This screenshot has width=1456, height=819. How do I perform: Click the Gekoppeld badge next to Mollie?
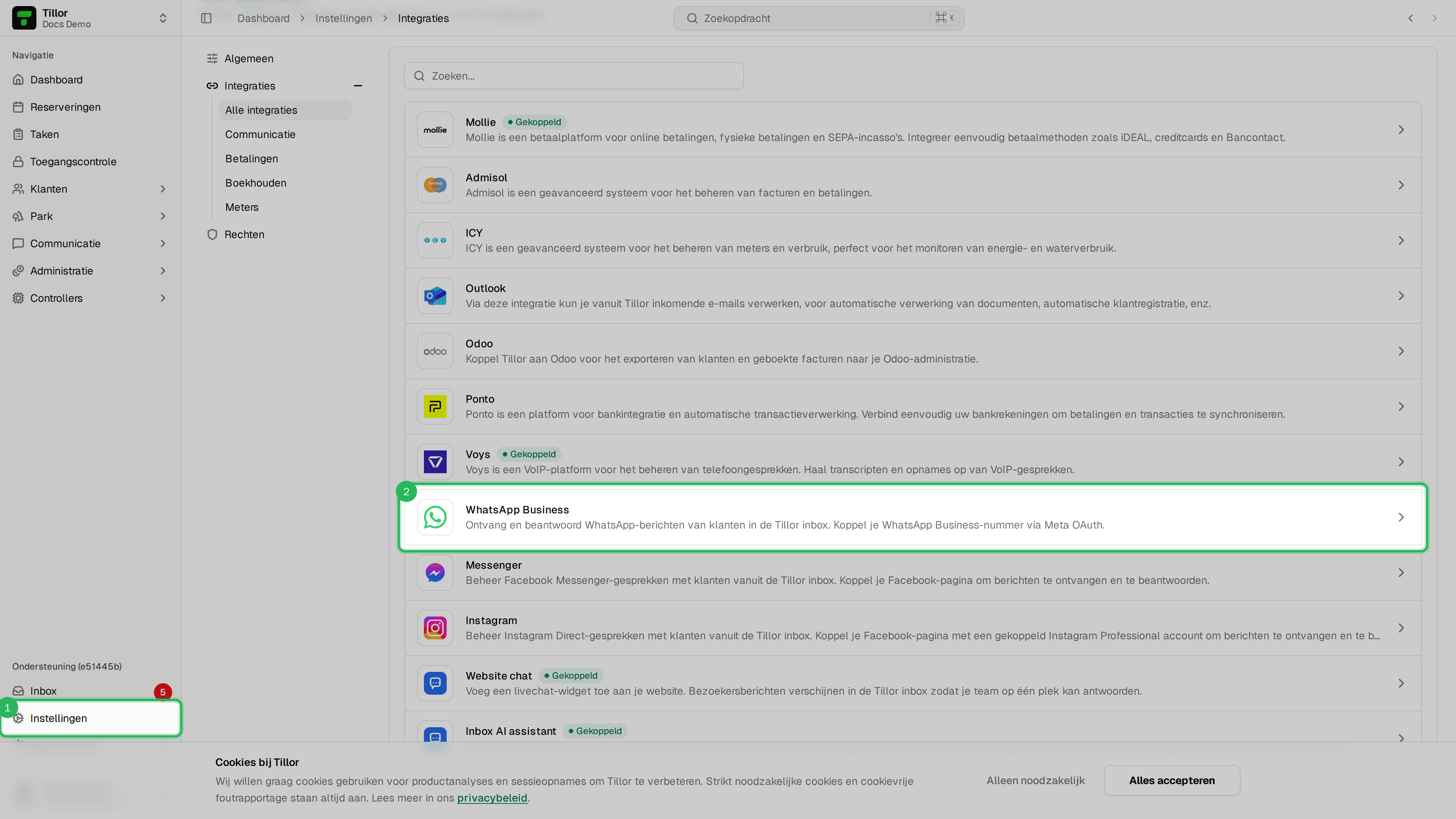[x=534, y=121]
